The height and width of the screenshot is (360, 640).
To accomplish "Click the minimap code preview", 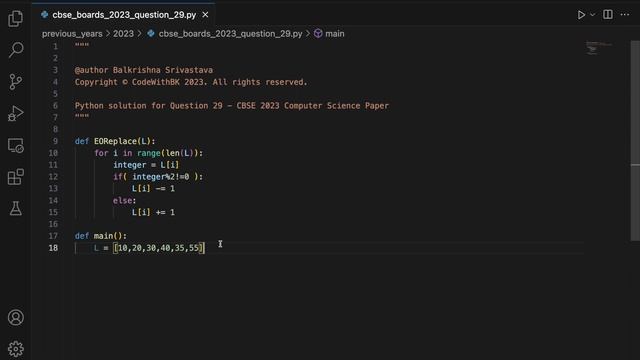I will point(598,48).
